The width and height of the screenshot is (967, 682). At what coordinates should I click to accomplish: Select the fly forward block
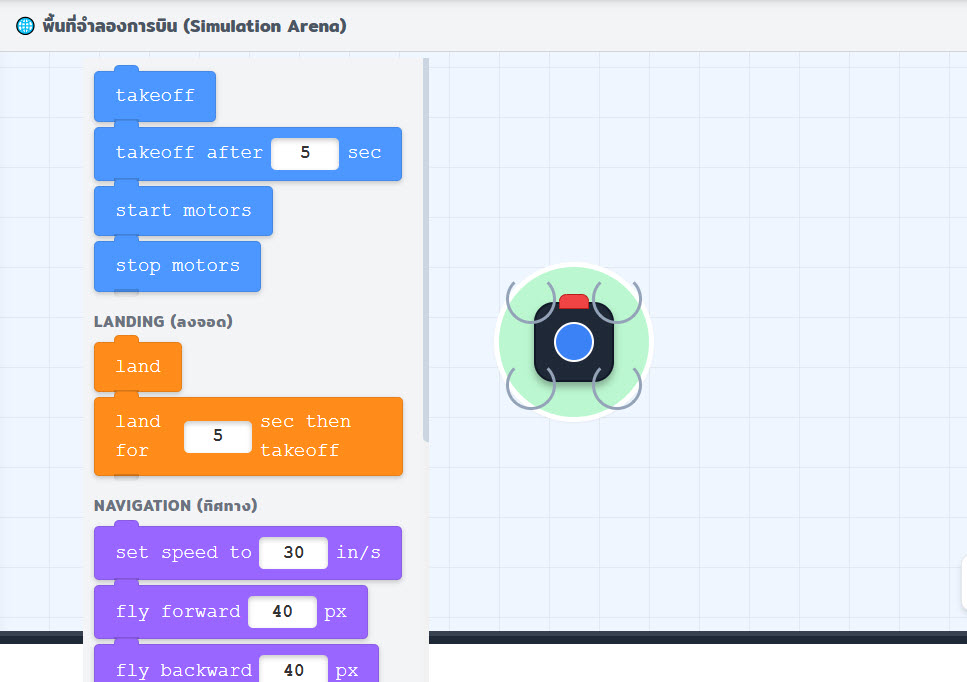[231, 612]
